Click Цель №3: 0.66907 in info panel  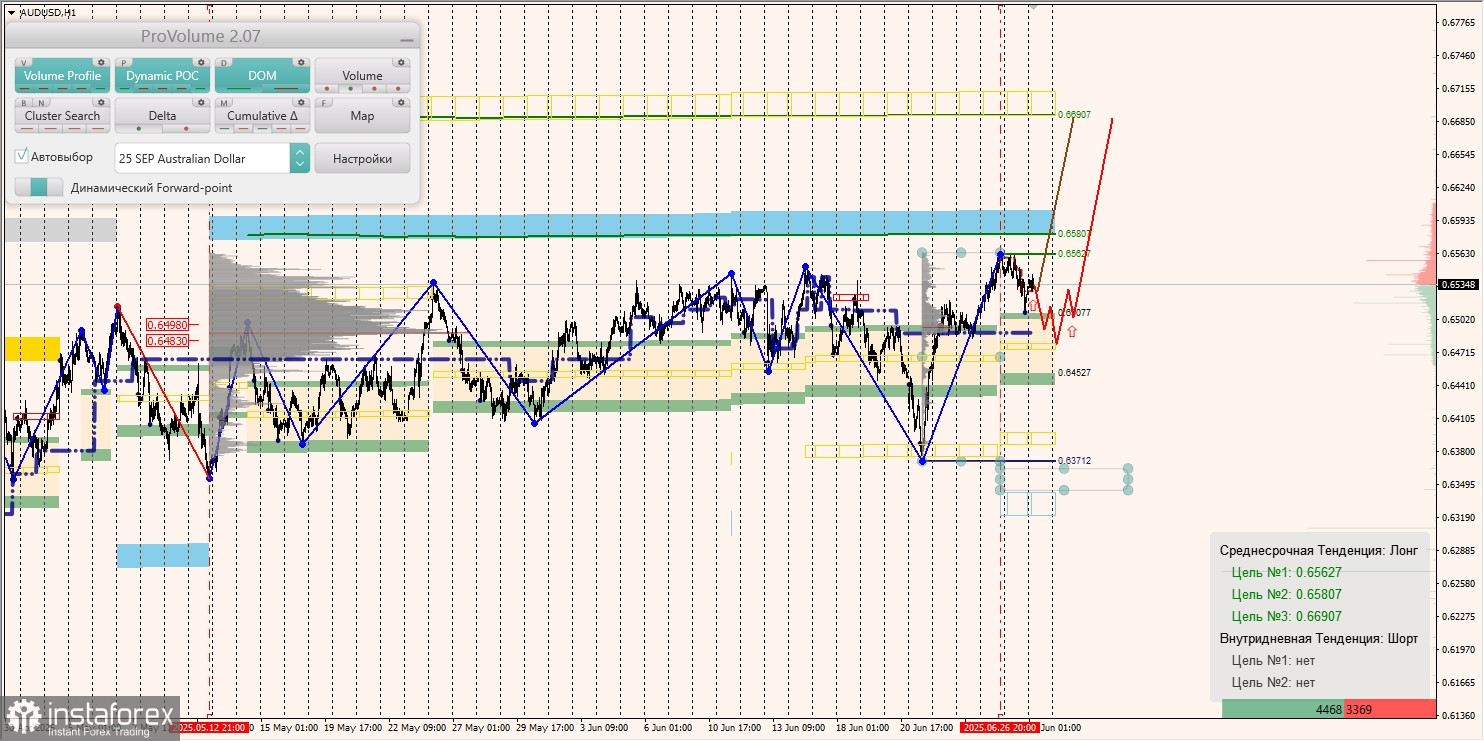click(1286, 616)
